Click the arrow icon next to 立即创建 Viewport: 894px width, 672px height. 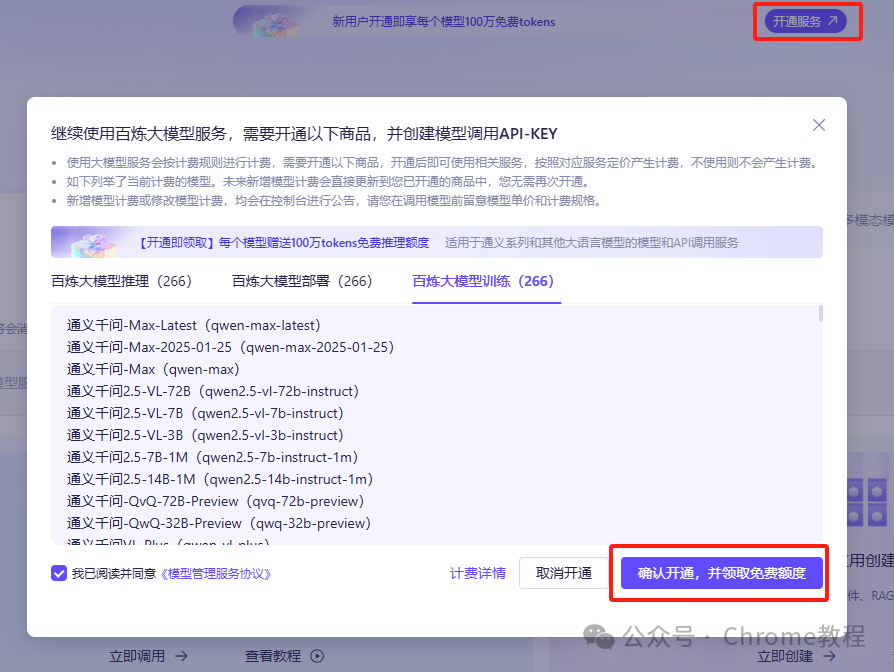coord(830,656)
